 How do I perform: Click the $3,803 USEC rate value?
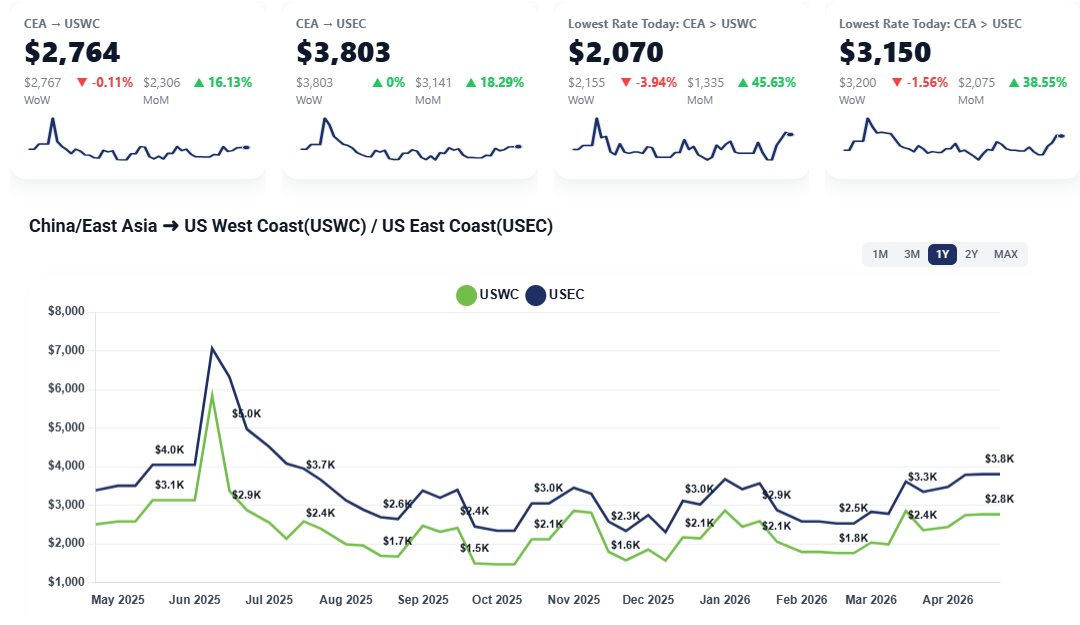pyautogui.click(x=343, y=52)
